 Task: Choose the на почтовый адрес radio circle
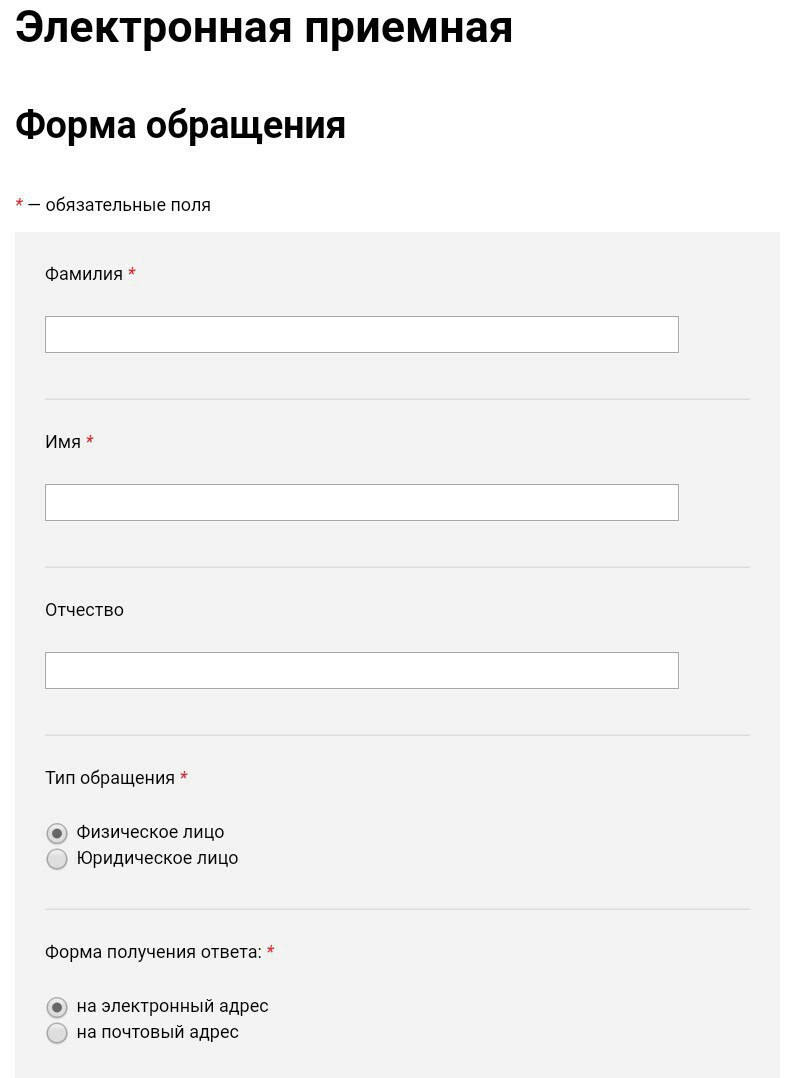[x=56, y=1033]
